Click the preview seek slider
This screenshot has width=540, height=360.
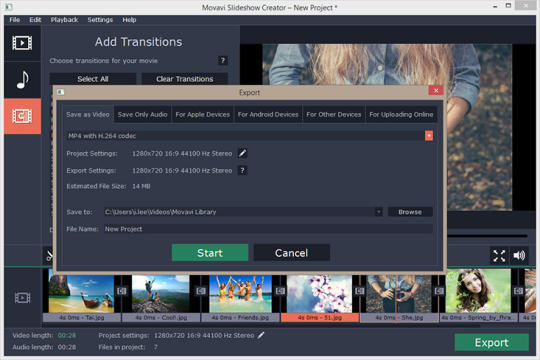487,236
